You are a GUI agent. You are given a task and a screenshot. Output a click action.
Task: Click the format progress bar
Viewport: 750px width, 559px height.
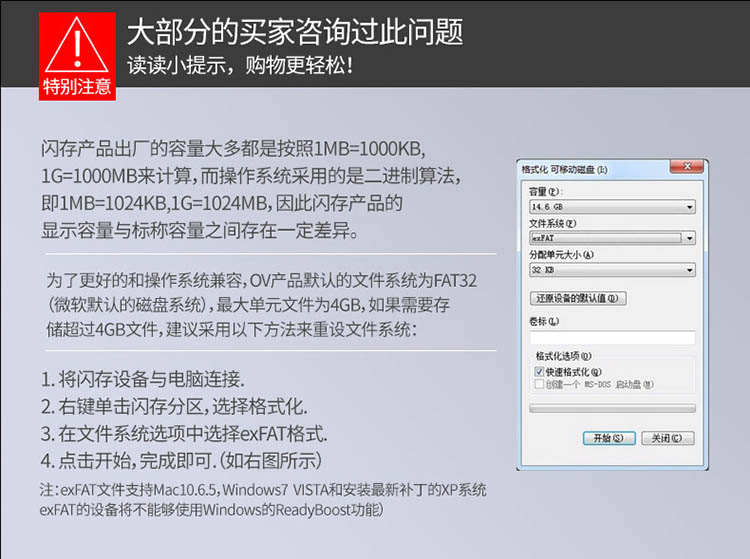coord(611,408)
